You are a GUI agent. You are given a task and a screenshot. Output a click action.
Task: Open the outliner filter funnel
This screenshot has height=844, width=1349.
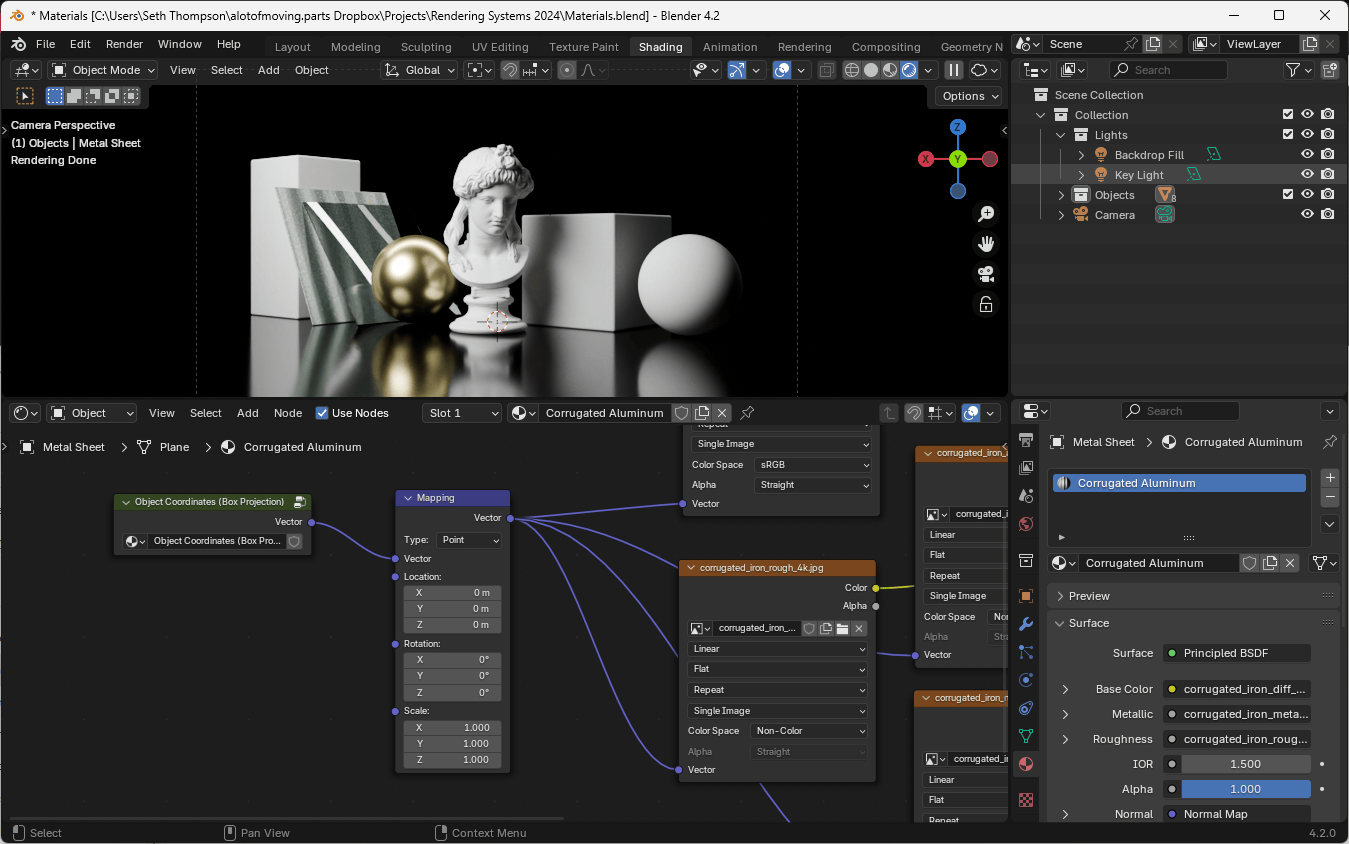point(1299,70)
